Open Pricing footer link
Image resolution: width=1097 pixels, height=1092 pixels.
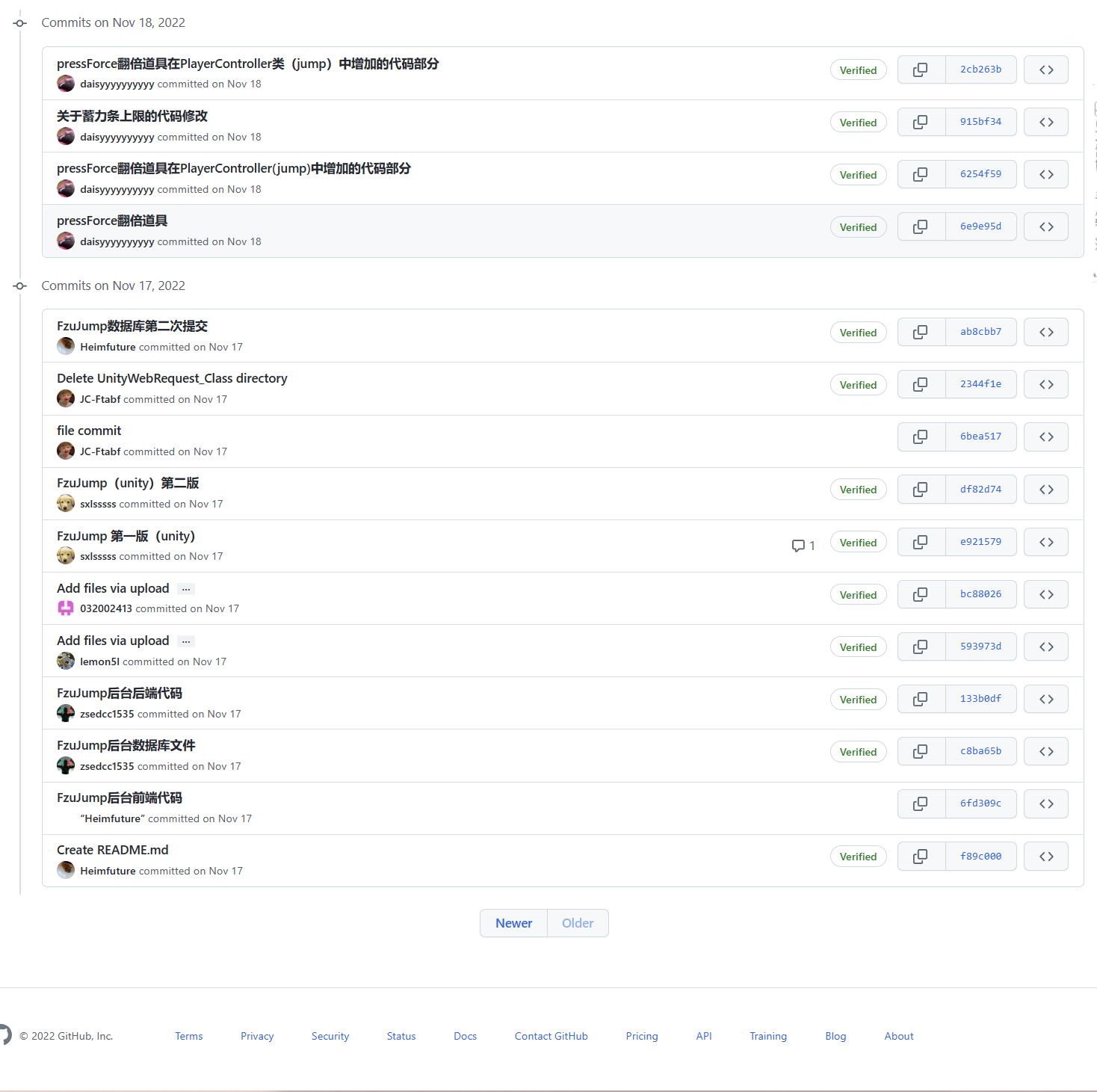[x=642, y=1036]
